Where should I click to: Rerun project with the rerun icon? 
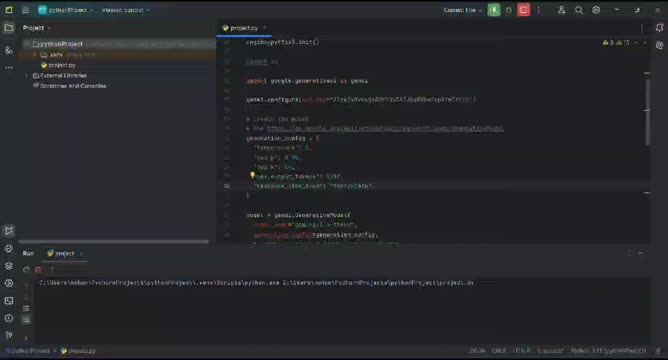pos(26,269)
